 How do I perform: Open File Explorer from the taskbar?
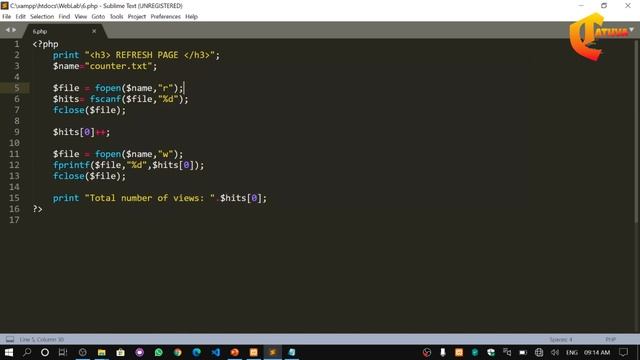click(x=102, y=352)
